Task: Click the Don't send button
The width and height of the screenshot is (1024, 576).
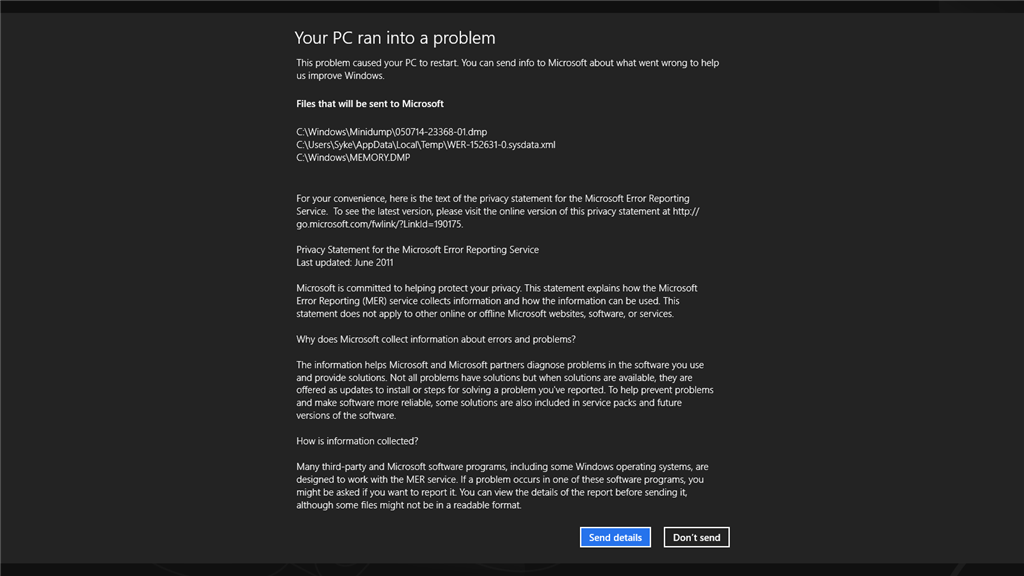Action: click(696, 537)
